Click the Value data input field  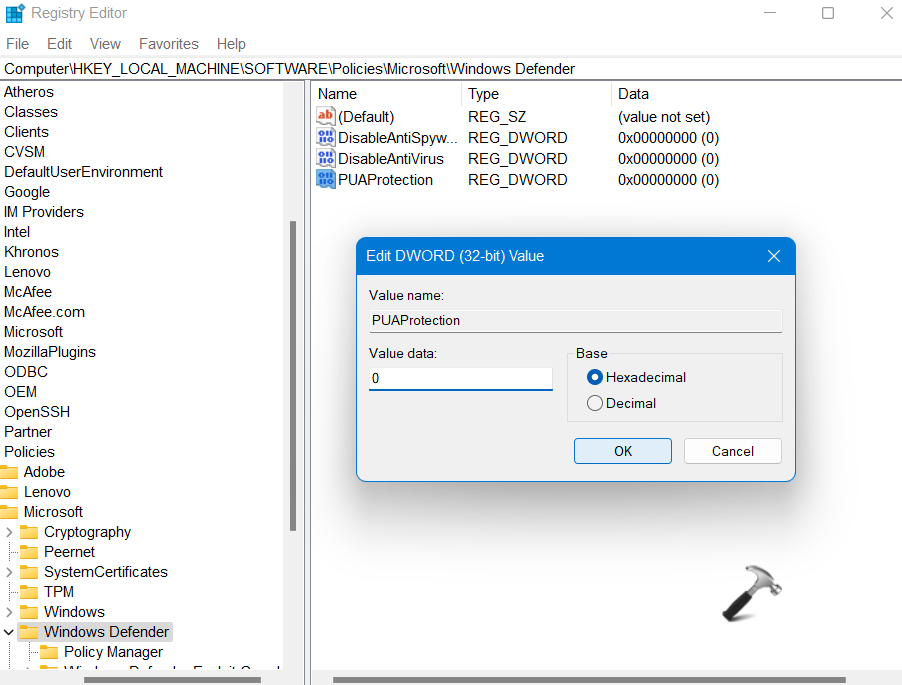coord(461,378)
